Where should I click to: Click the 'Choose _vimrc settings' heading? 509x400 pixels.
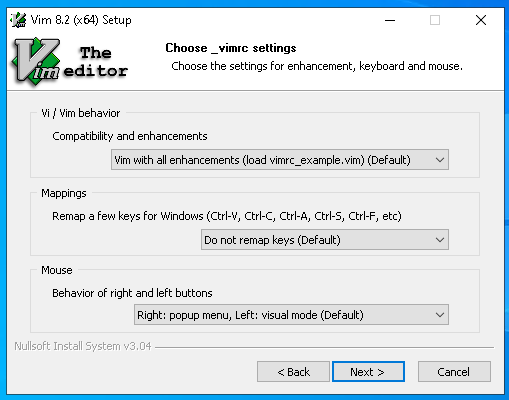[x=231, y=48]
